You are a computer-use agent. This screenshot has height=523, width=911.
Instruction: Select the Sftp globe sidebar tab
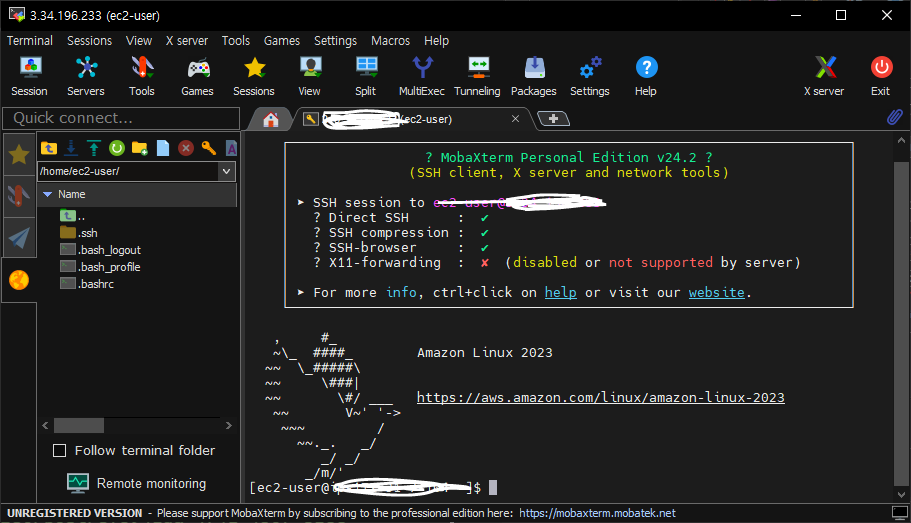pyautogui.click(x=19, y=280)
